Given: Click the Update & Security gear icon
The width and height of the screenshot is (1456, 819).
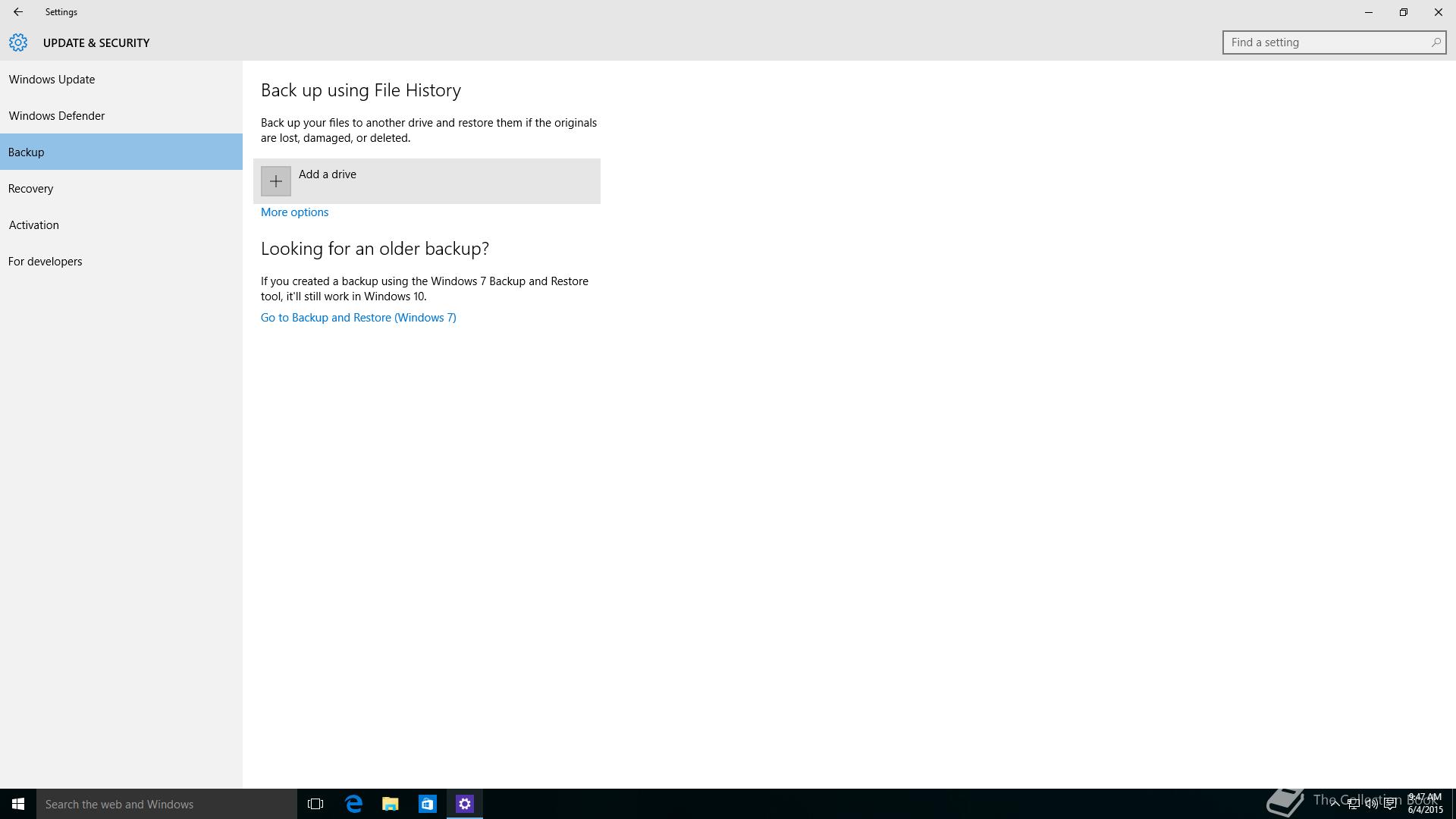Looking at the screenshot, I should (18, 42).
